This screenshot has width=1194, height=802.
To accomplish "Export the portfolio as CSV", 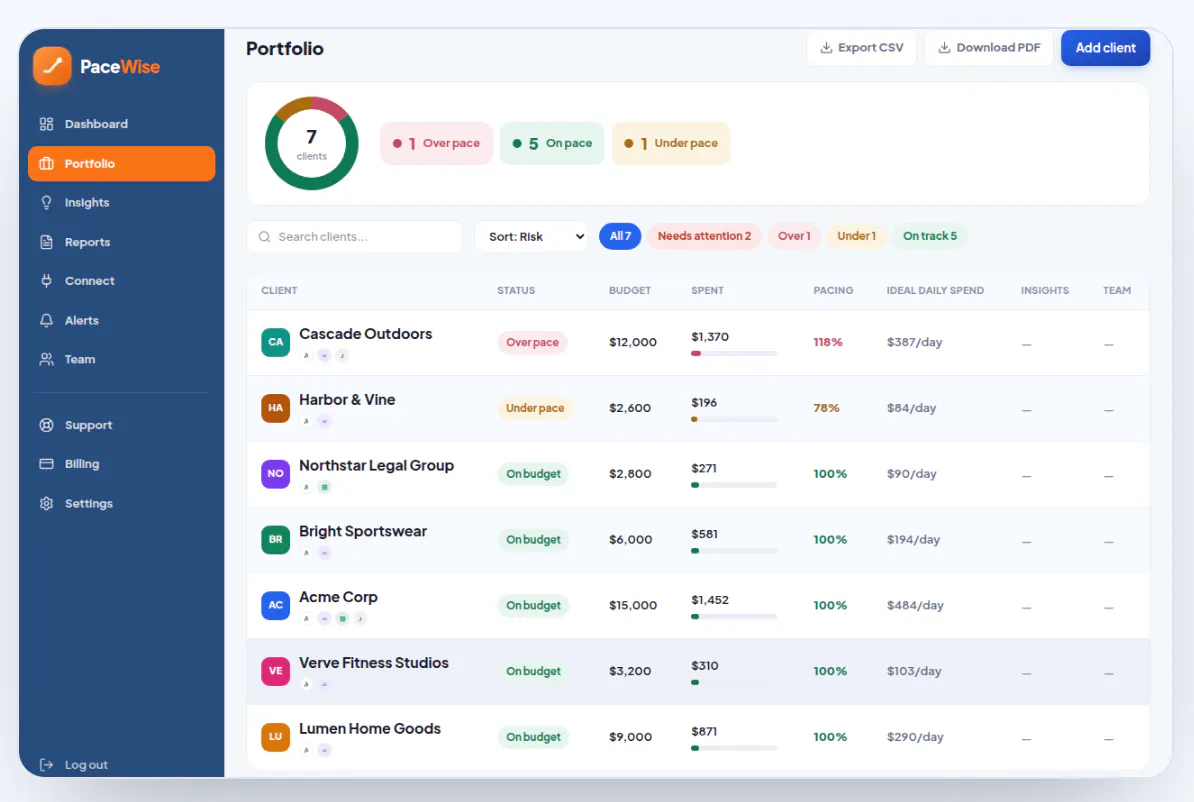I will [861, 48].
